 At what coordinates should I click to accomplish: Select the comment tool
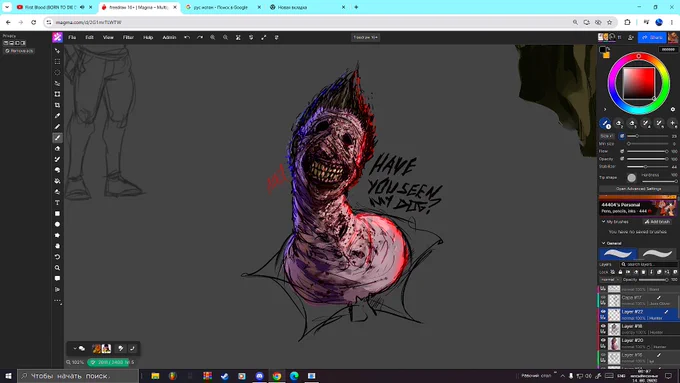click(57, 278)
